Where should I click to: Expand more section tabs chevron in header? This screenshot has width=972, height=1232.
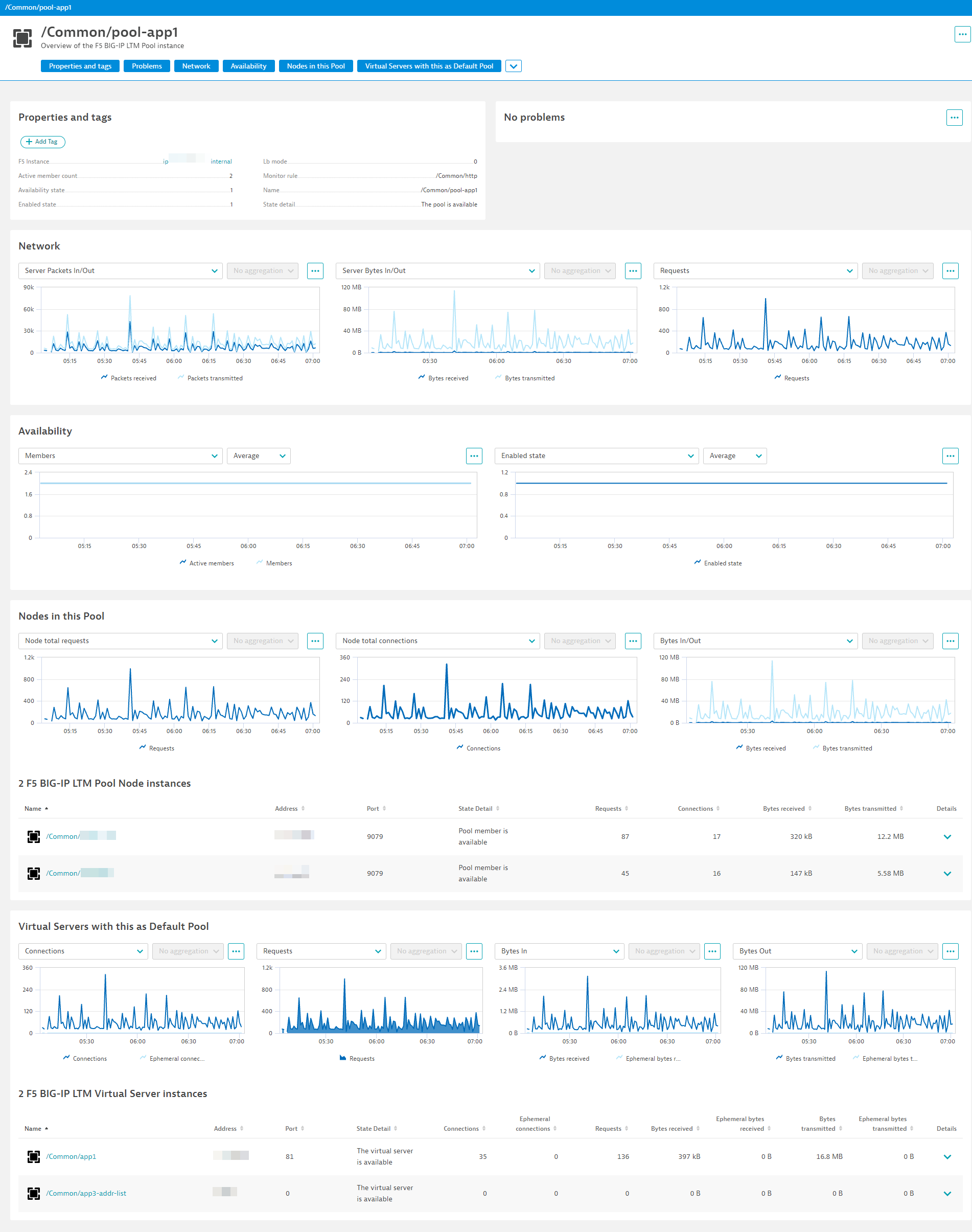click(x=513, y=66)
